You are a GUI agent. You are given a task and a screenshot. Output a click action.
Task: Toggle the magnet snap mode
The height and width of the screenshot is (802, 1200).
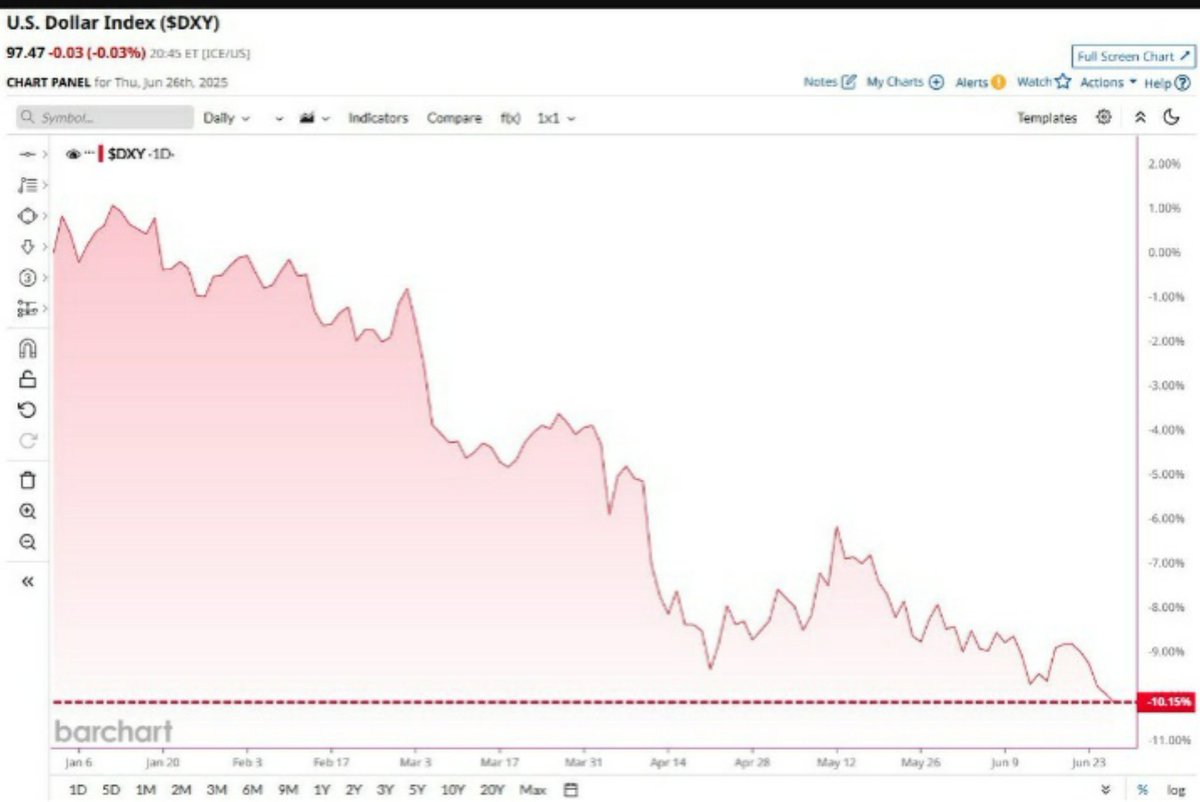tap(28, 348)
